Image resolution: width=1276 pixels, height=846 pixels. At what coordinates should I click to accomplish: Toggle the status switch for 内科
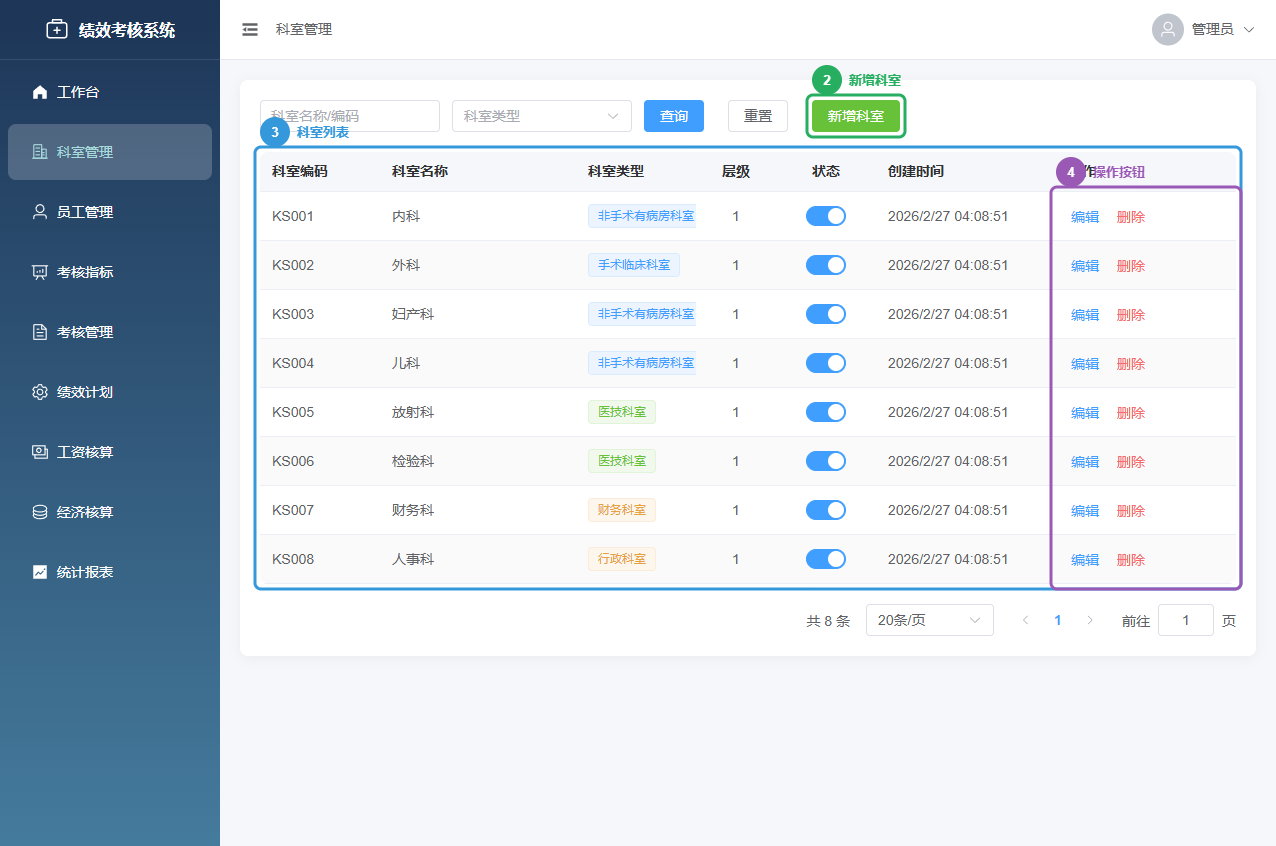coord(825,216)
